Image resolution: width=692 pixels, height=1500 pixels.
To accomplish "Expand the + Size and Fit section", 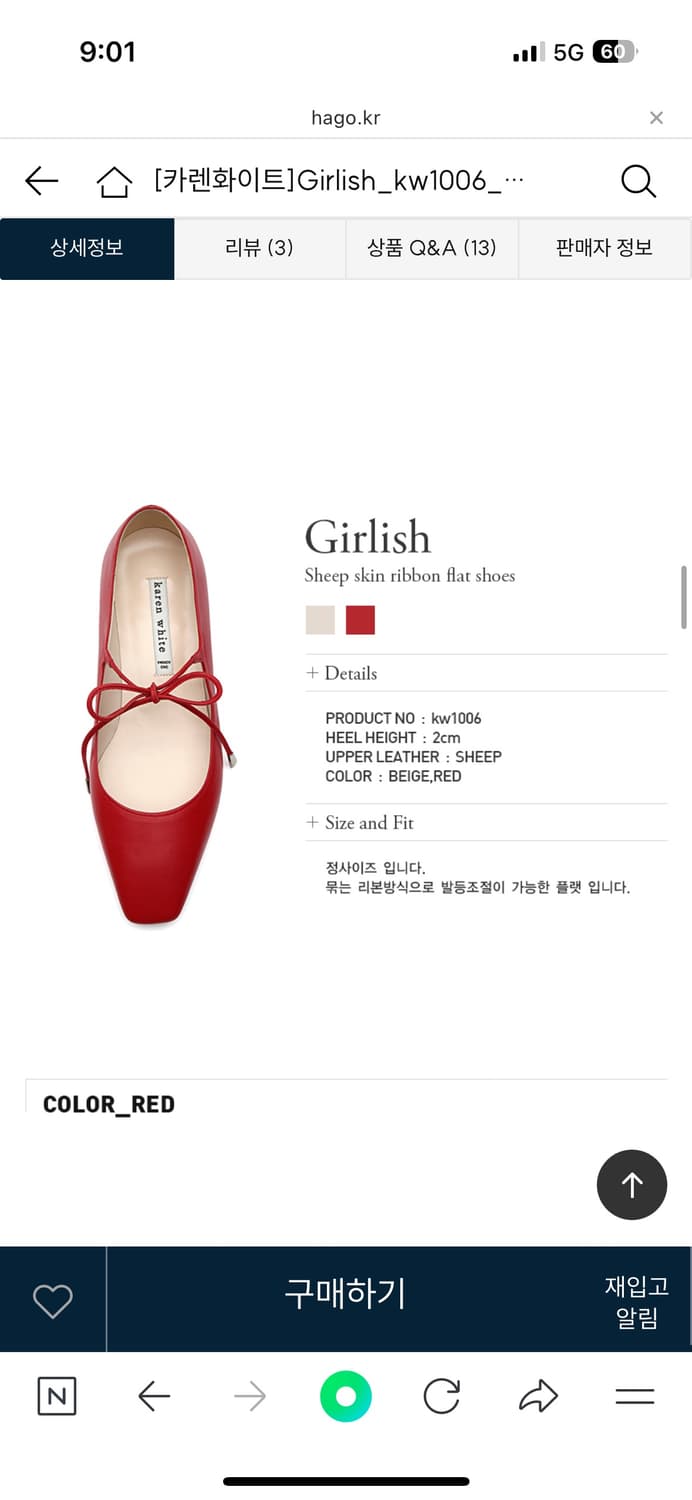I will tap(360, 823).
